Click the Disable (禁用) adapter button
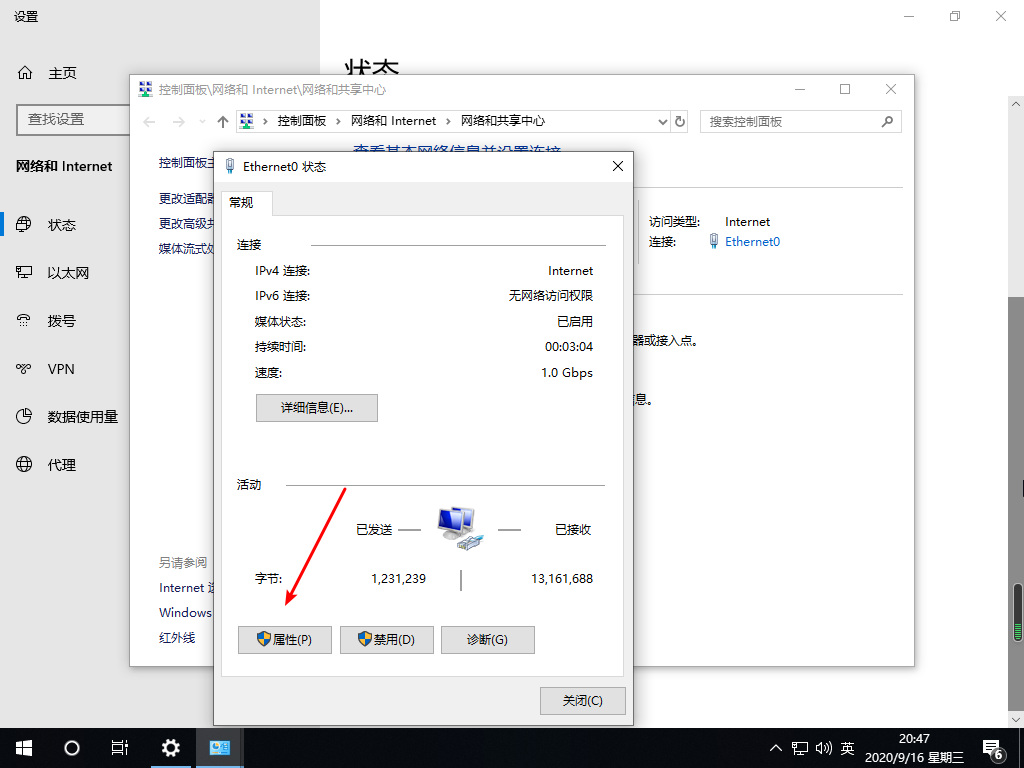The image size is (1024, 768). (x=387, y=639)
